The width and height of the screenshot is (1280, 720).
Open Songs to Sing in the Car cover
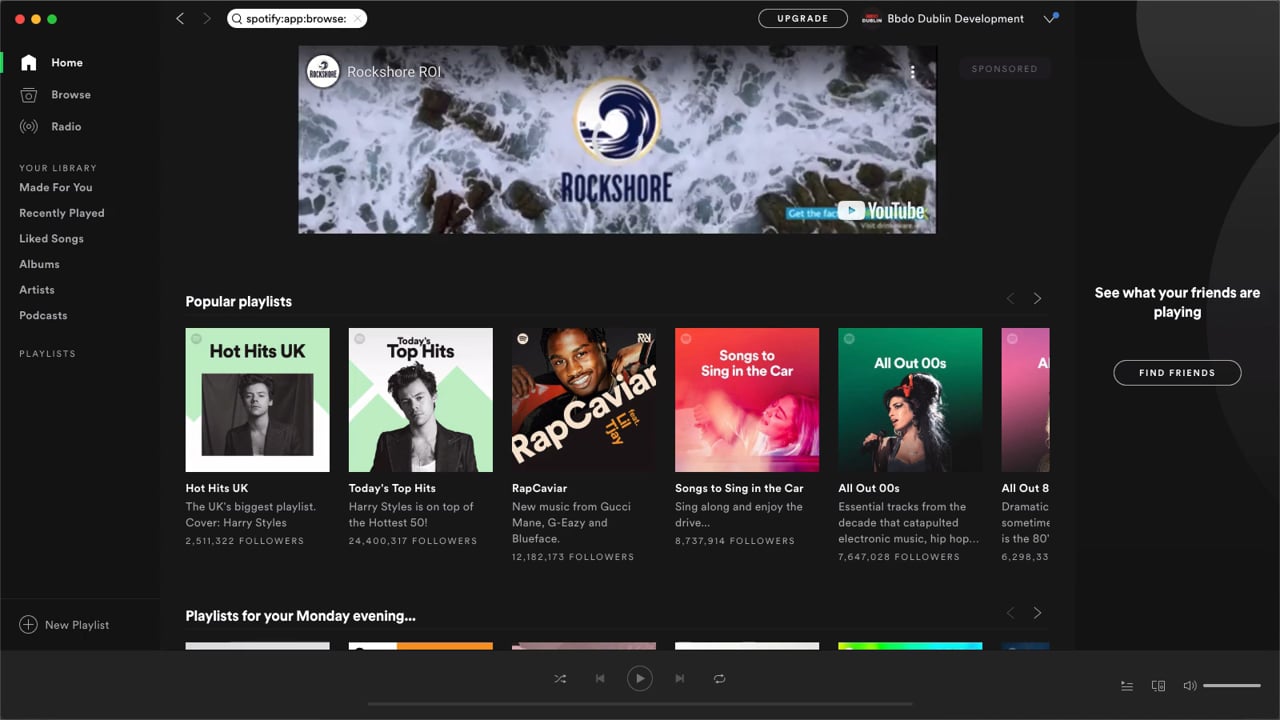tap(747, 400)
